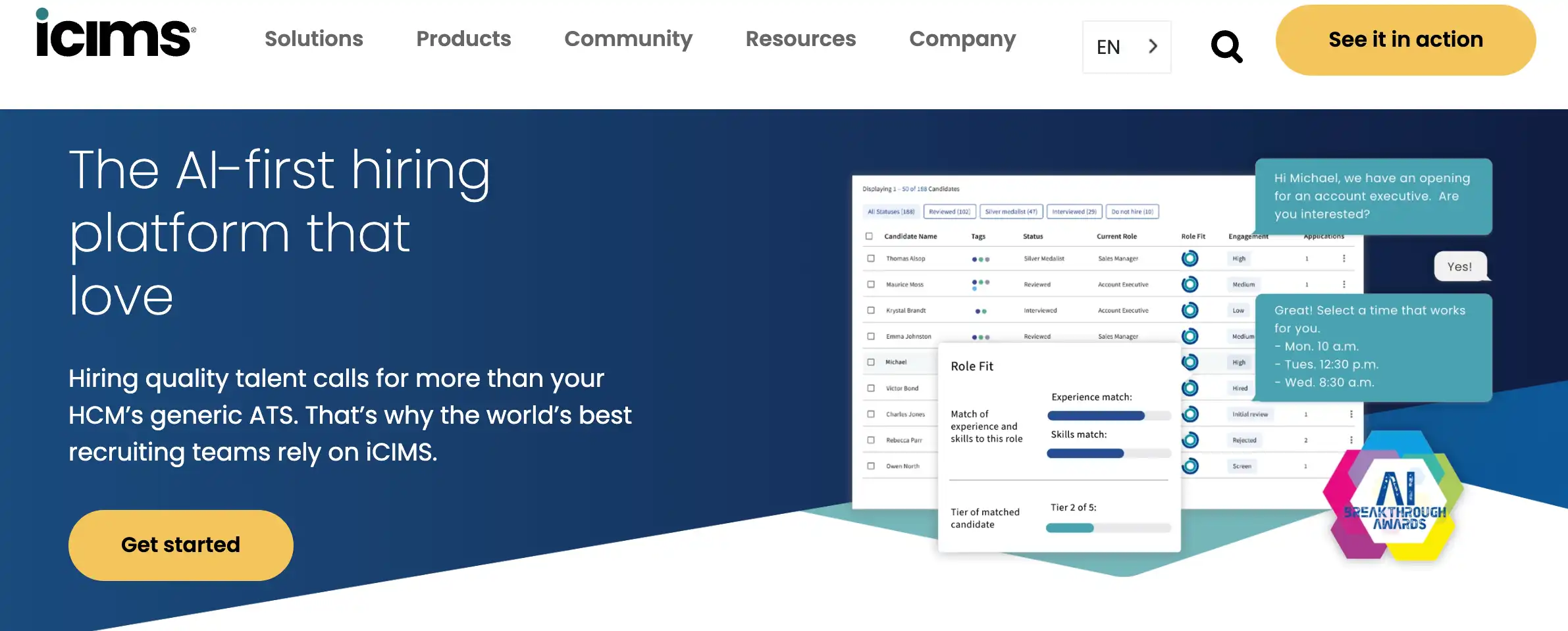The width and height of the screenshot is (1568, 631).
Task: Click the Tier 2 of 5 progress bar
Action: click(x=1109, y=528)
